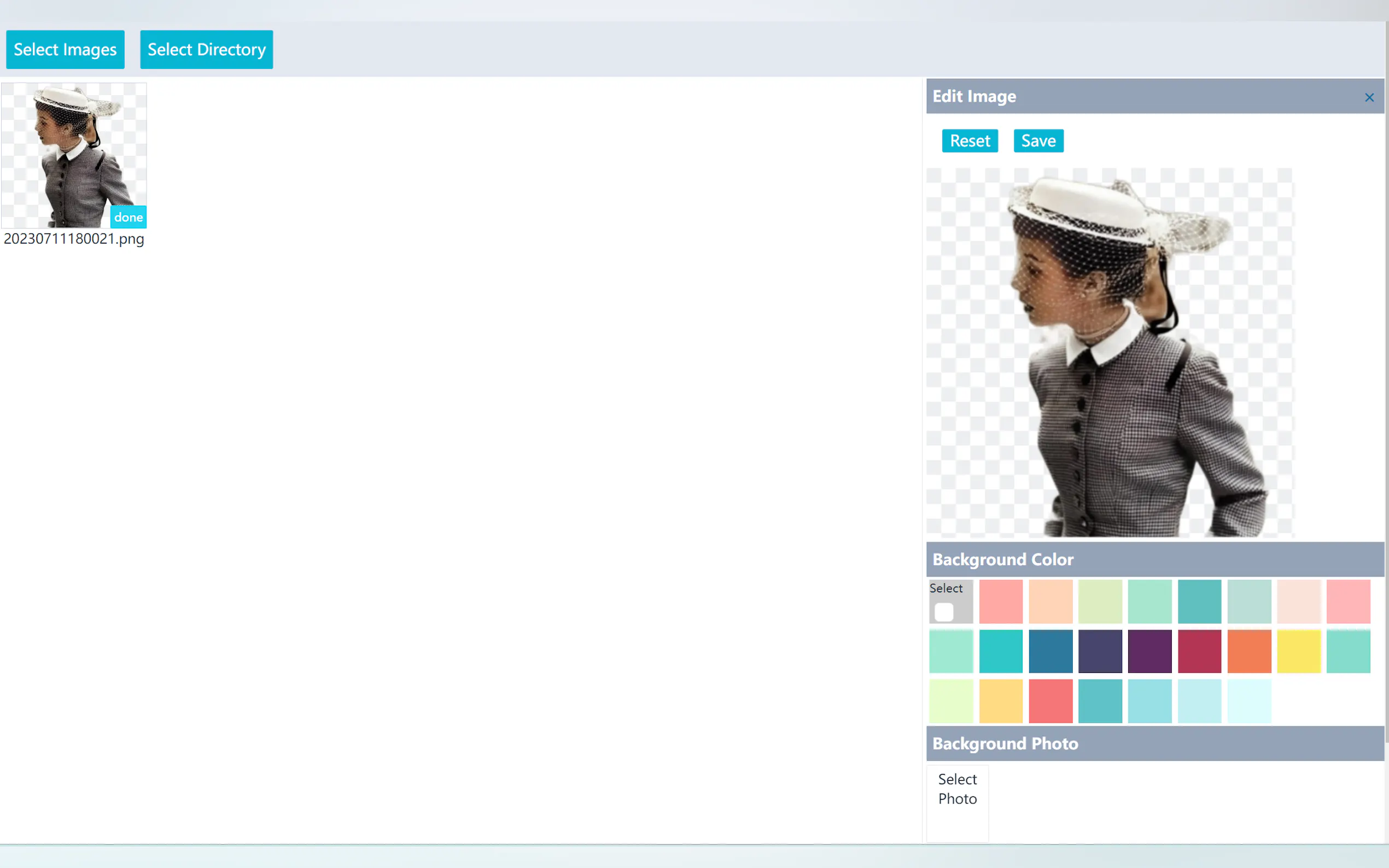
Task: Open the custom color Select picker
Action: pos(944,612)
